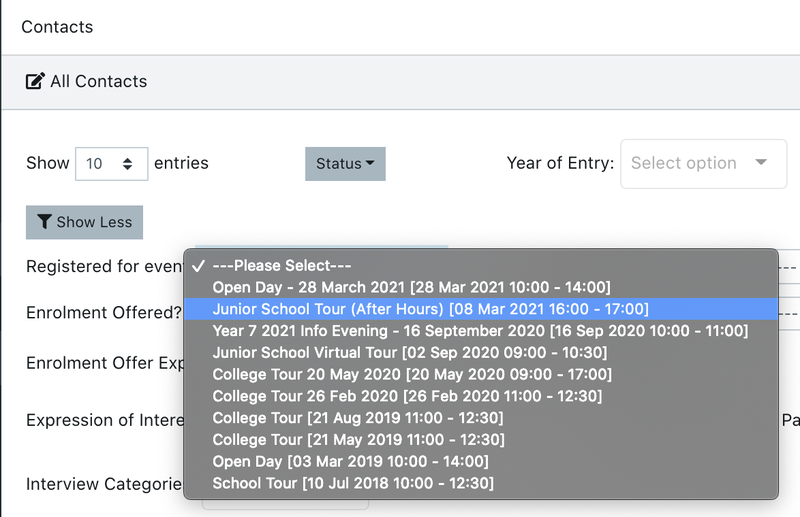Select Junior School Tour (After Hours) option

point(430,309)
